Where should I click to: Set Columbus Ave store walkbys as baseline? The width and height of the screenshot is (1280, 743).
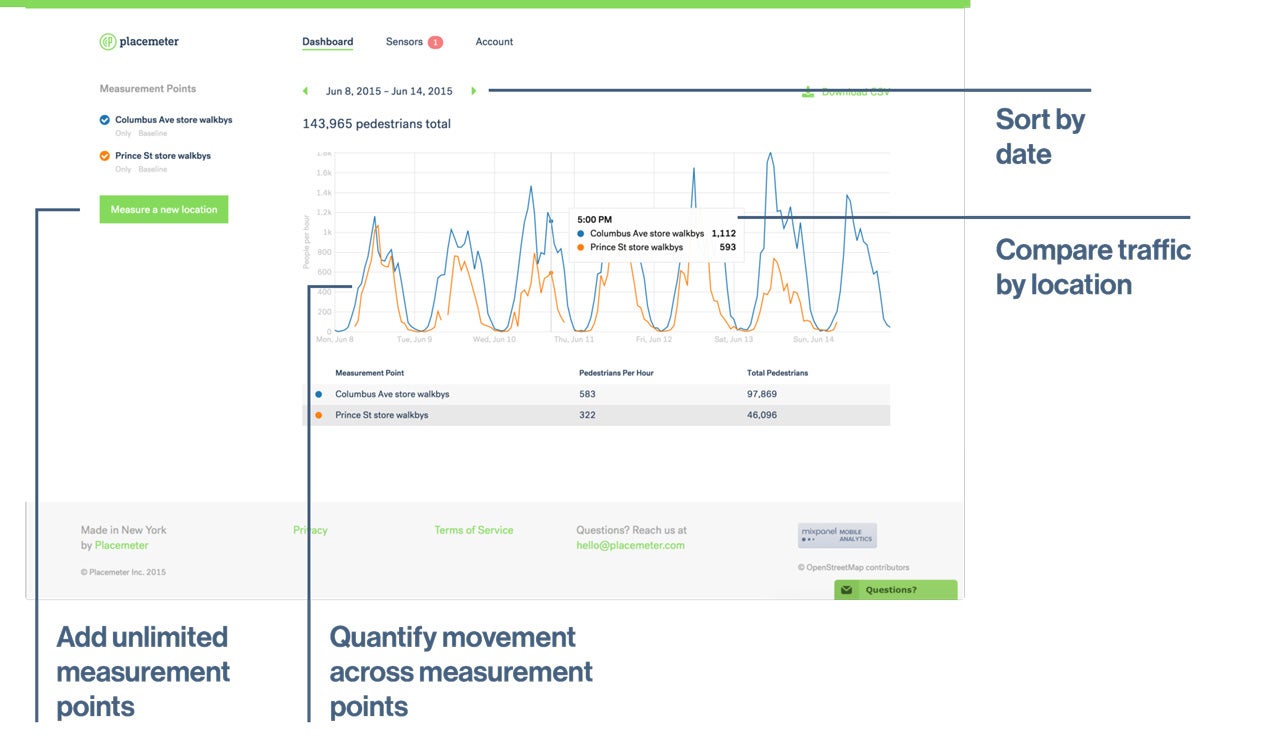tap(153, 133)
